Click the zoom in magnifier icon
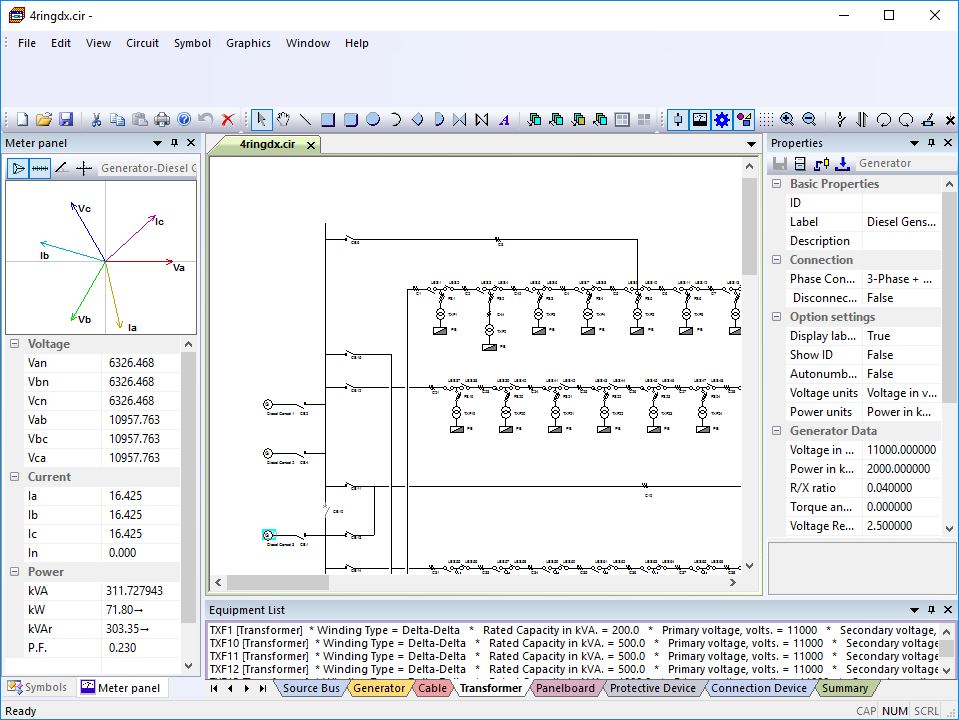 787,119
